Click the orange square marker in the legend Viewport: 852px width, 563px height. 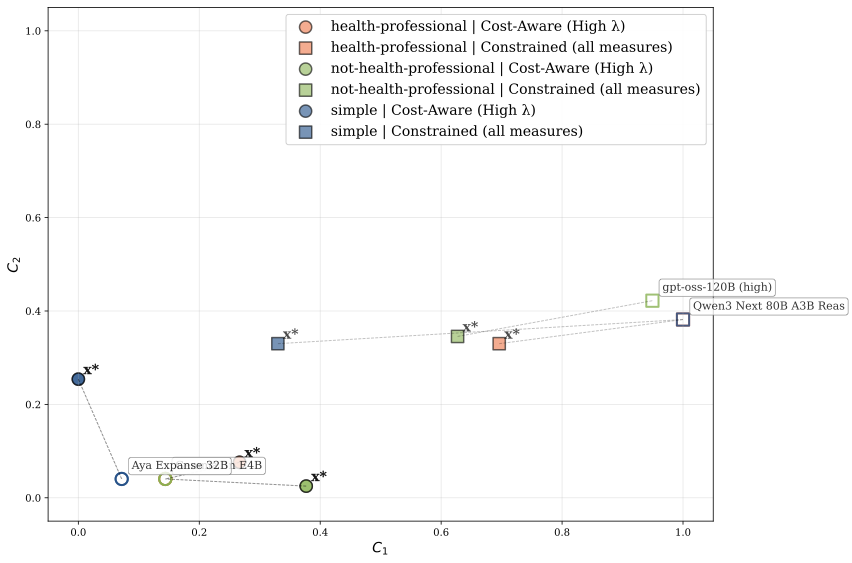pyautogui.click(x=306, y=48)
